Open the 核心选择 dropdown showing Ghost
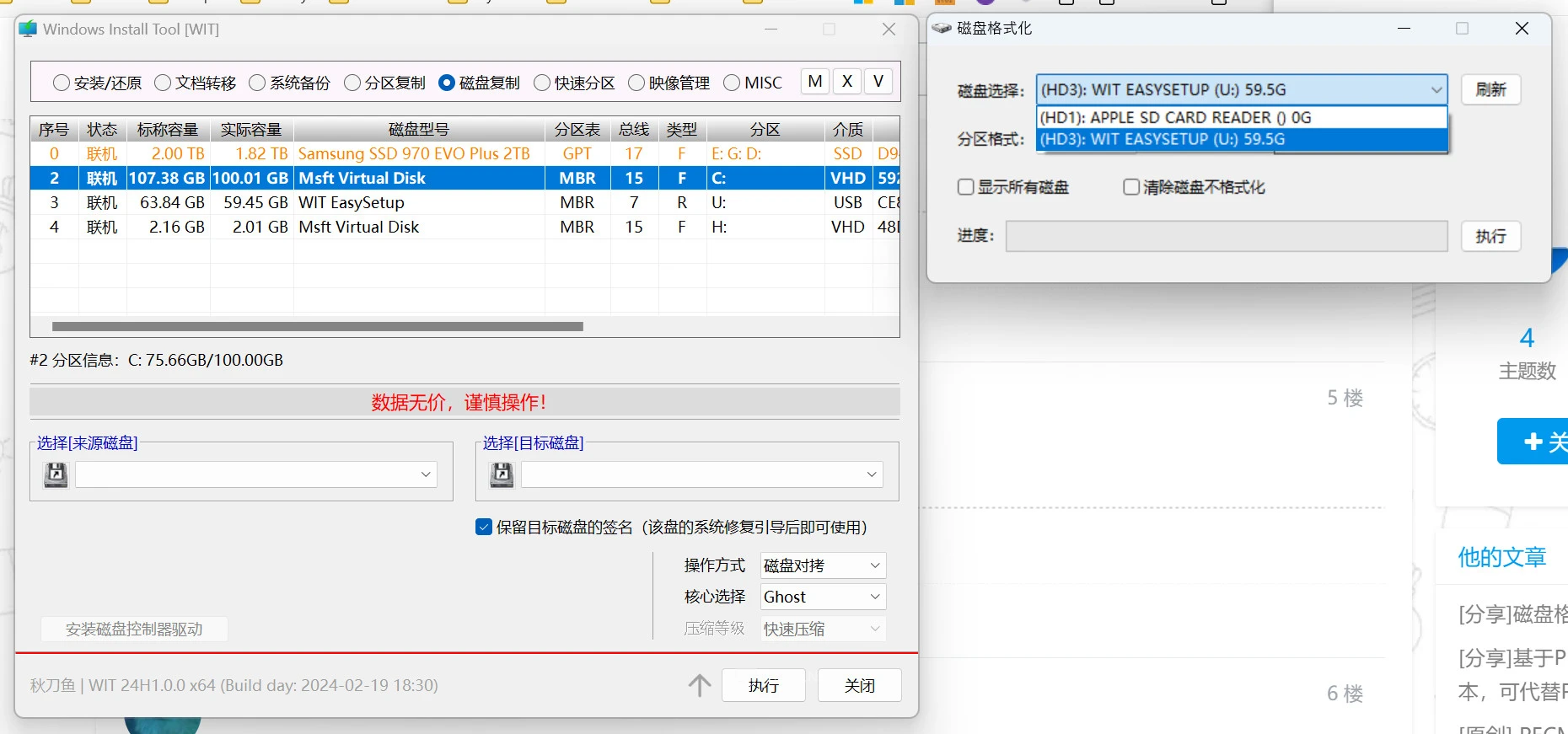Screen dimensions: 1568x734 coord(823,597)
